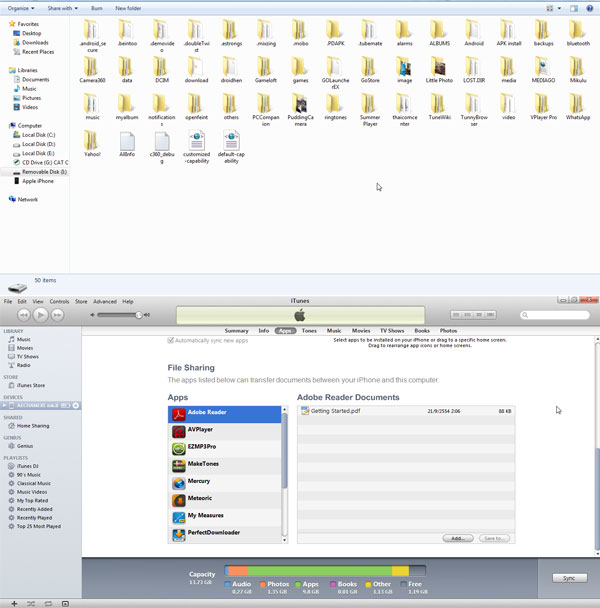Toggle Explorer preview pane icon
Screen dimensions: 600x608
(574, 8)
